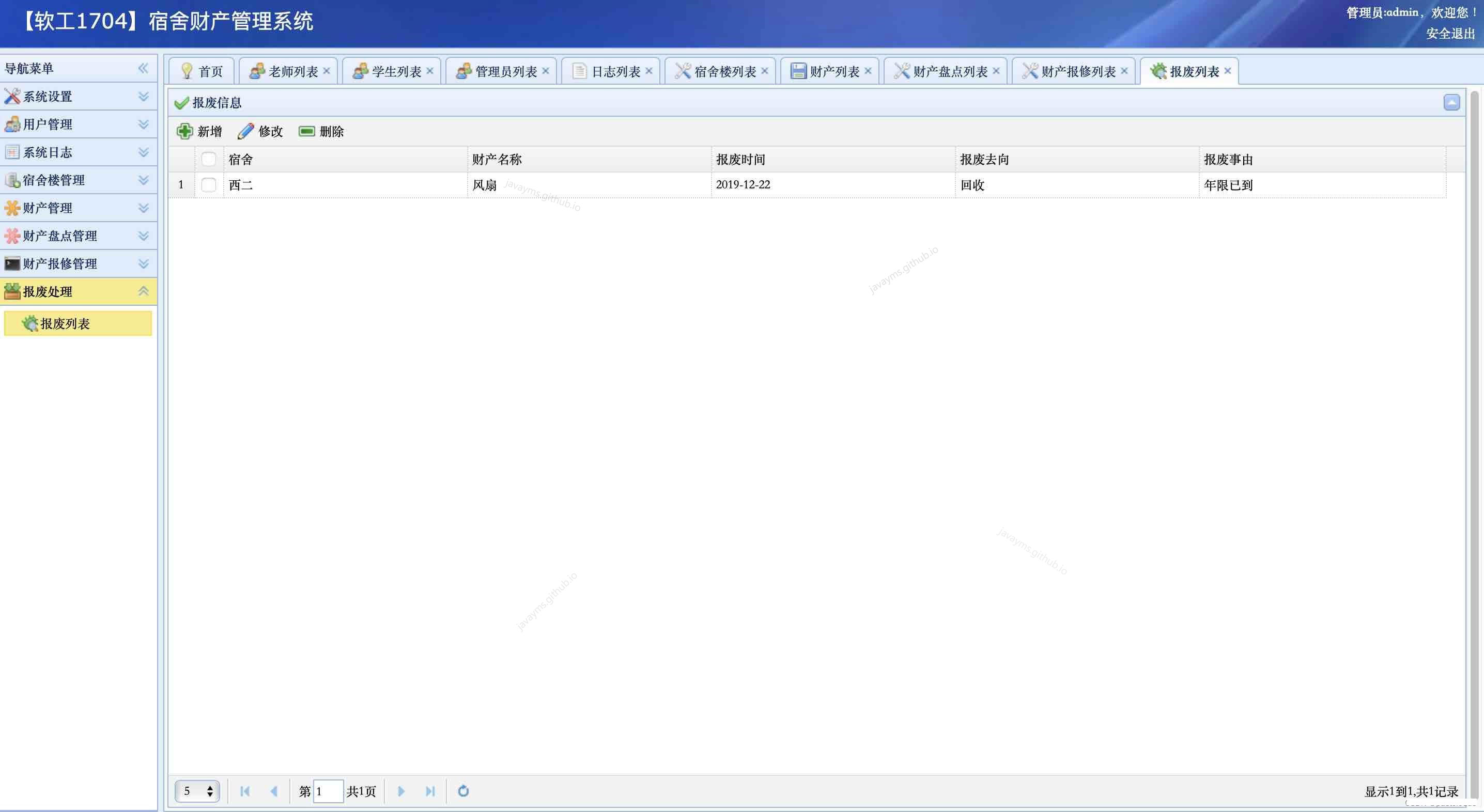The width and height of the screenshot is (1484, 812).
Task: Collapse the 报废信息 panel via corner icon
Action: click(1453, 102)
